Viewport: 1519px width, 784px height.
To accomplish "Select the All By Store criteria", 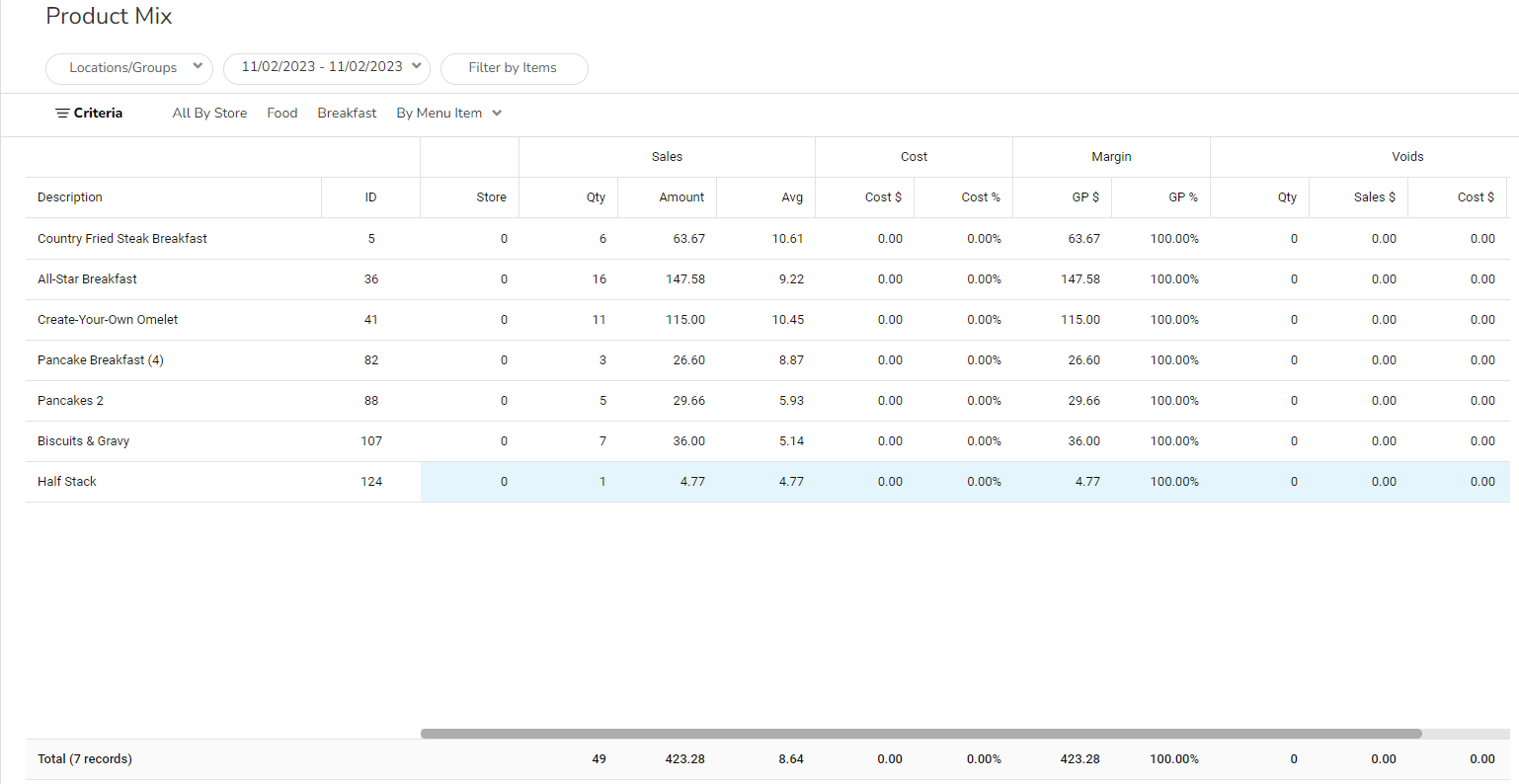I will (x=209, y=114).
